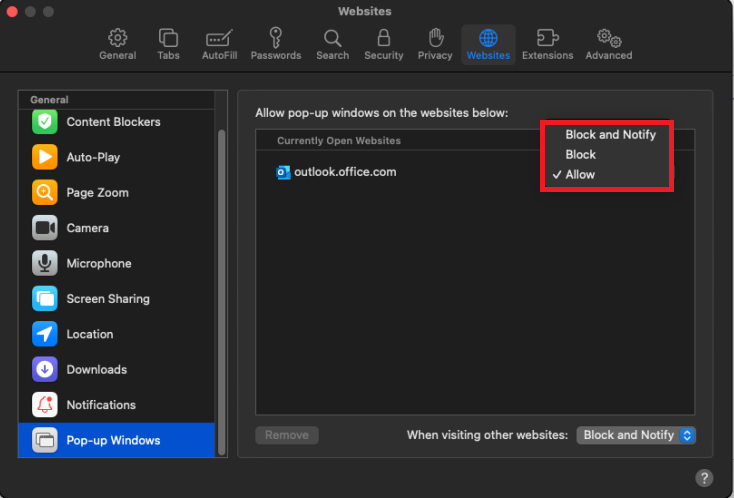The height and width of the screenshot is (498, 734).
Task: Select Auto-Play in the sidebar
Action: pos(93,157)
